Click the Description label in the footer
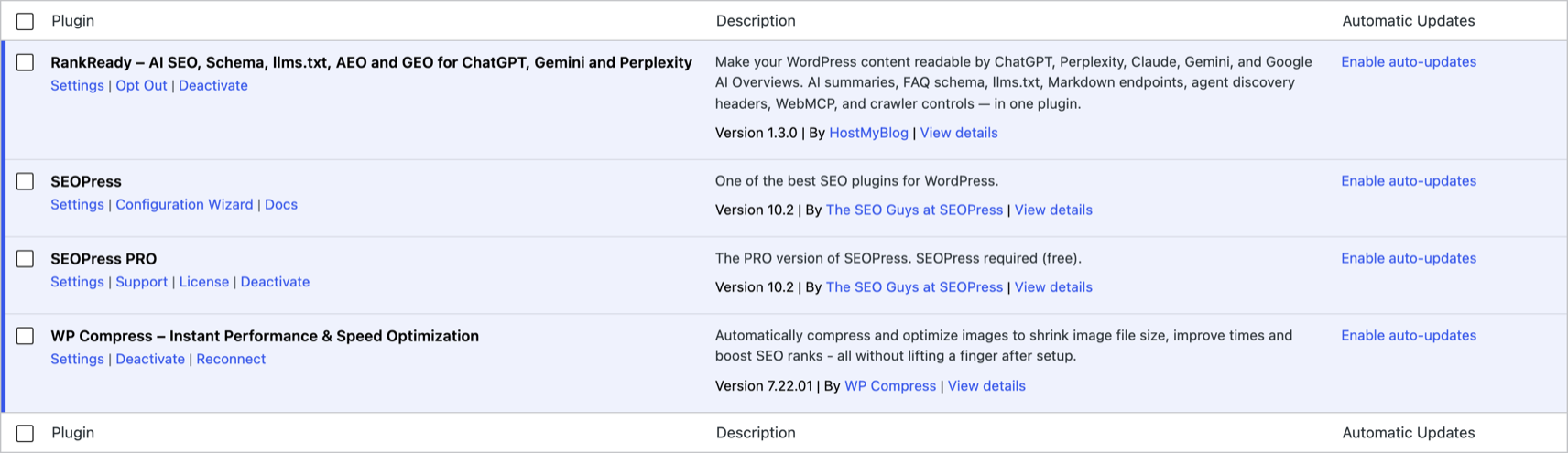 point(756,433)
